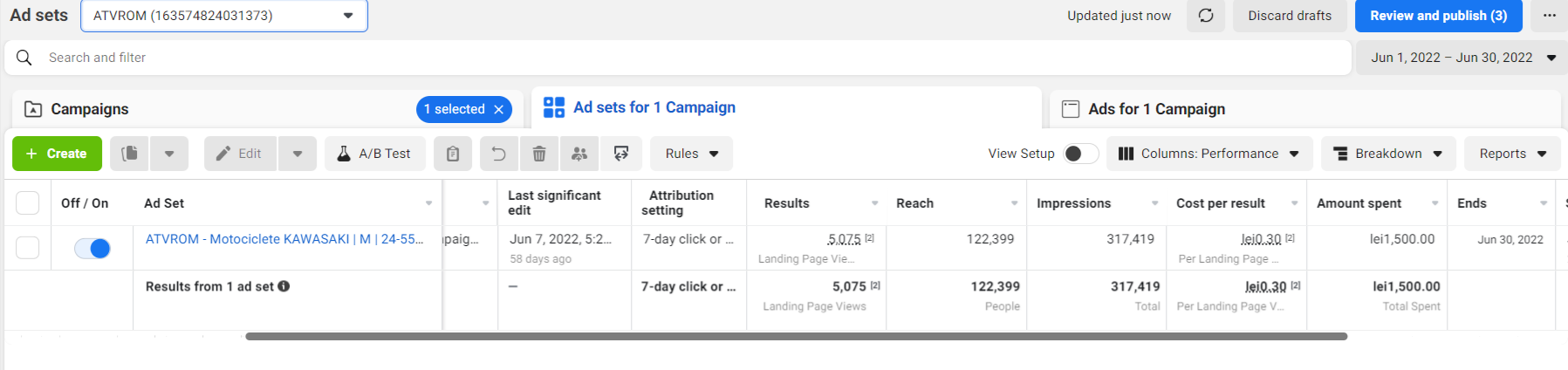Open the three-dots more options menu
The width and height of the screenshot is (1568, 370).
point(1549,16)
